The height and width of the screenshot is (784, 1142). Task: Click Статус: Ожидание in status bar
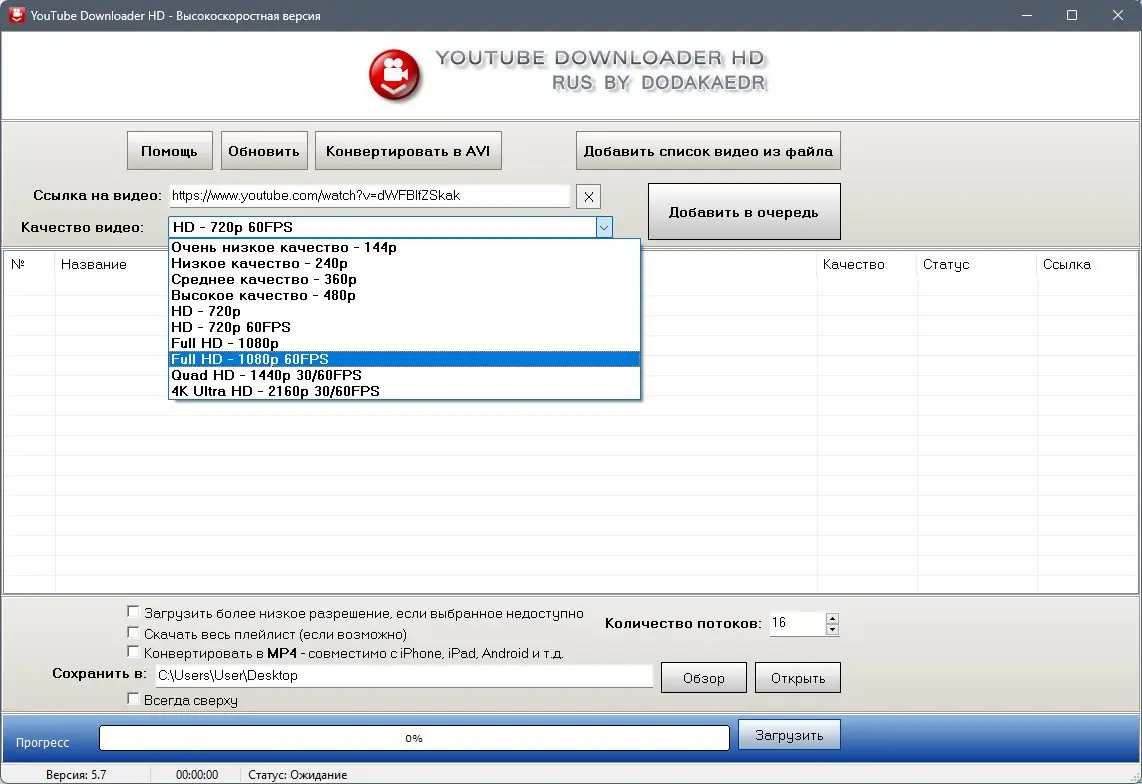[297, 775]
